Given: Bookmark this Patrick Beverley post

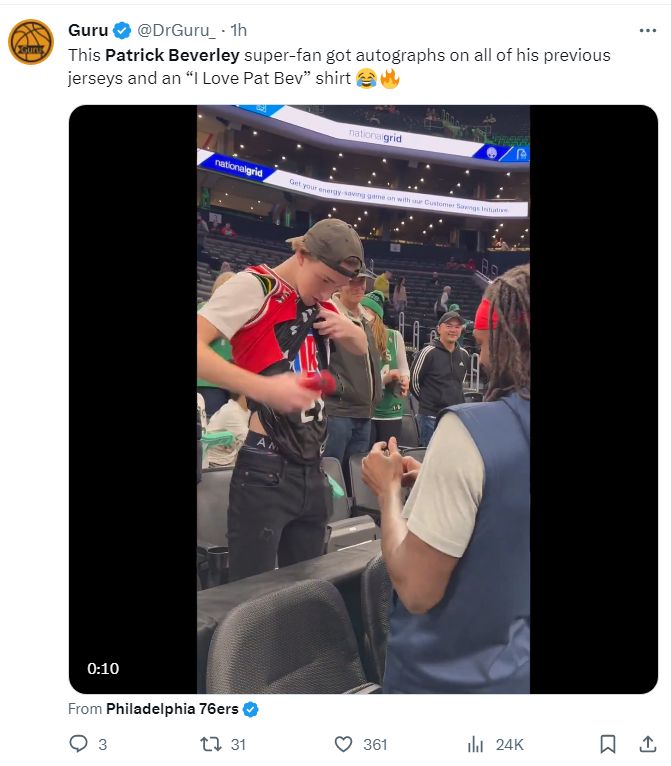Looking at the screenshot, I should click(607, 744).
